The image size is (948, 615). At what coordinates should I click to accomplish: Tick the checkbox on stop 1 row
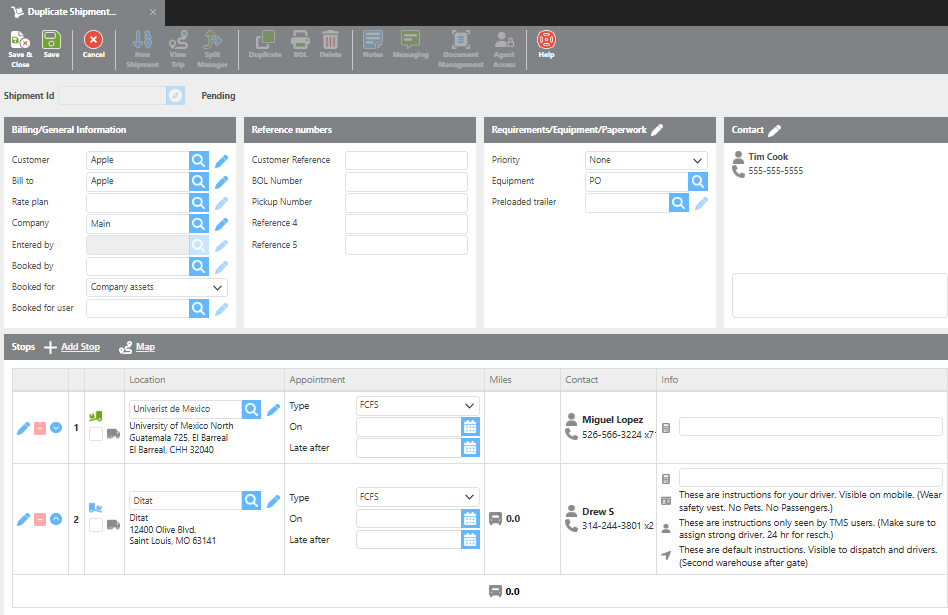(x=96, y=434)
